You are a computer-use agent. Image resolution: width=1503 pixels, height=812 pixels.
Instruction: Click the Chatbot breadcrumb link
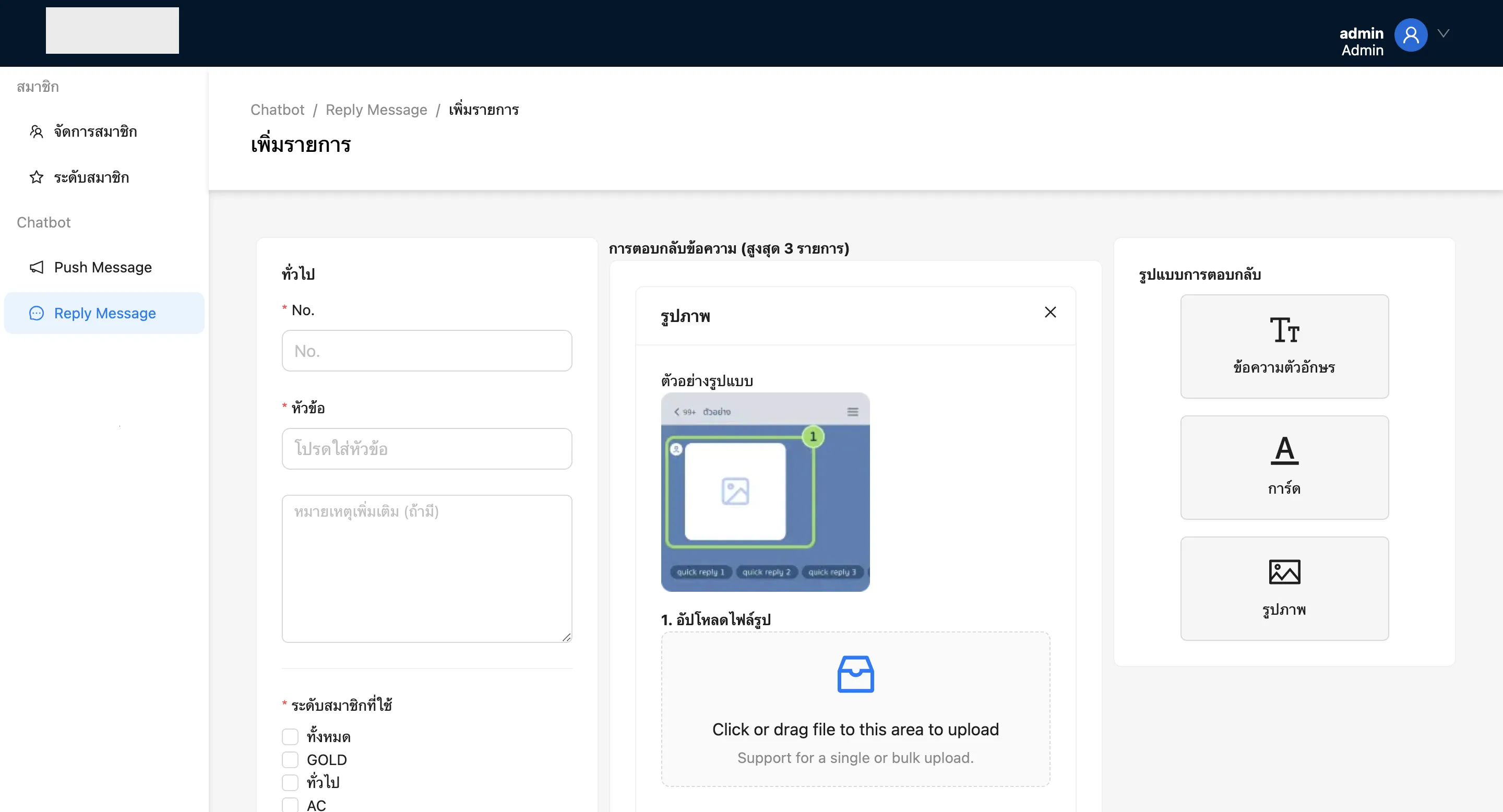pyautogui.click(x=277, y=110)
